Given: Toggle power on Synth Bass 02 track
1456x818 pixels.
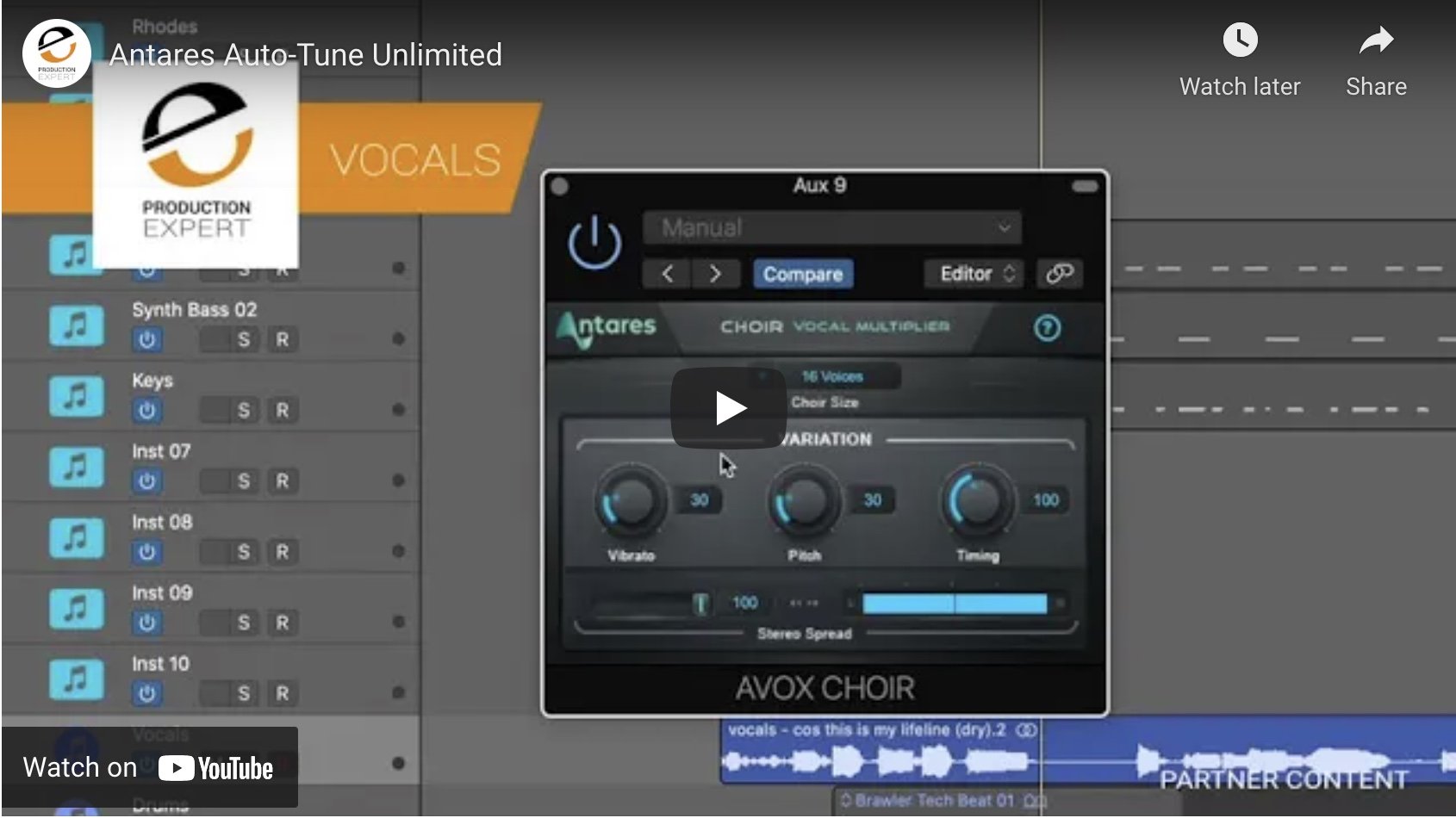Looking at the screenshot, I should (146, 339).
